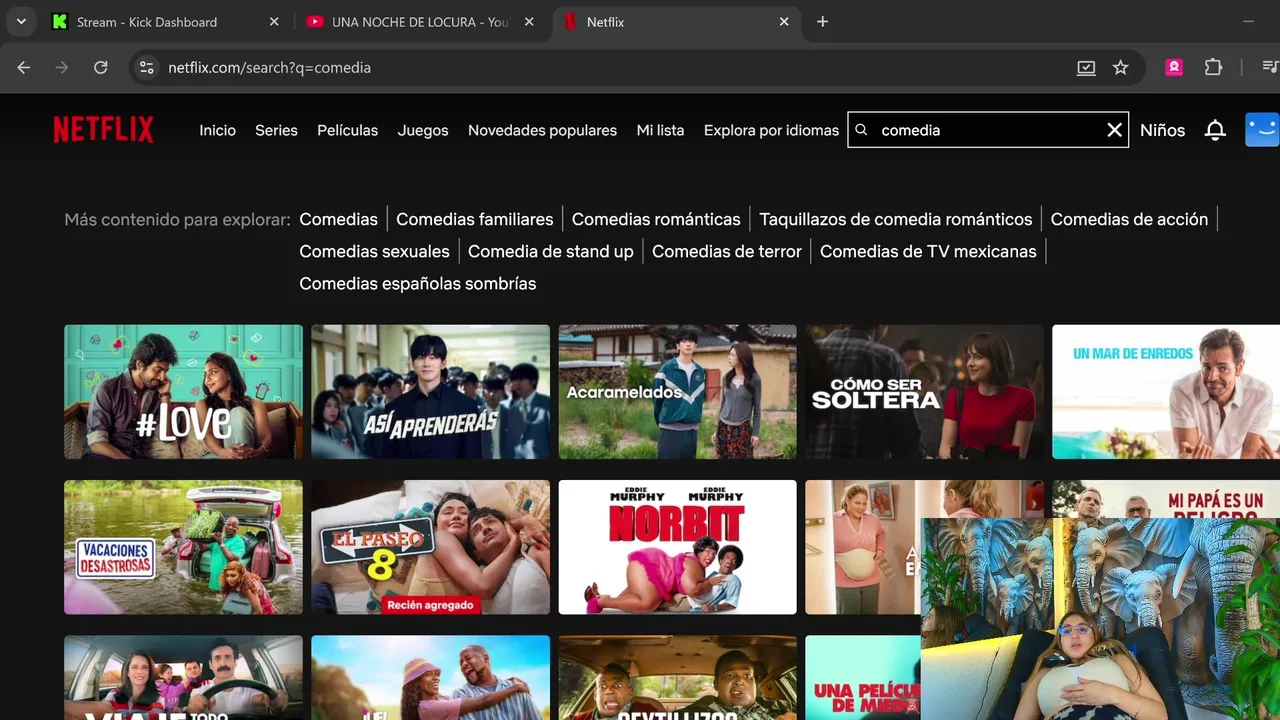The width and height of the screenshot is (1280, 720).
Task: Click the Netflix logo
Action: pyautogui.click(x=103, y=130)
